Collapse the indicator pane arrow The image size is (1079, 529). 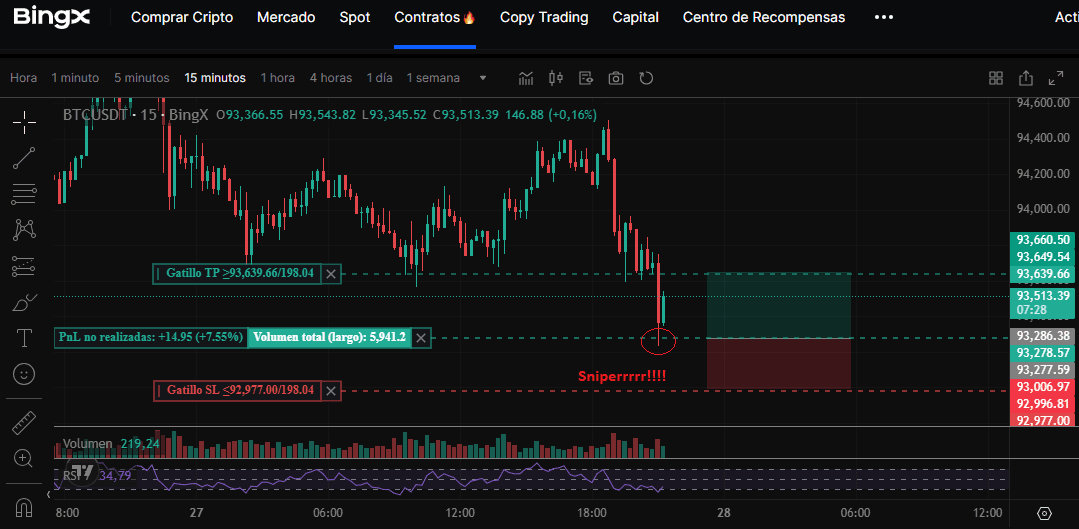(x=48, y=494)
